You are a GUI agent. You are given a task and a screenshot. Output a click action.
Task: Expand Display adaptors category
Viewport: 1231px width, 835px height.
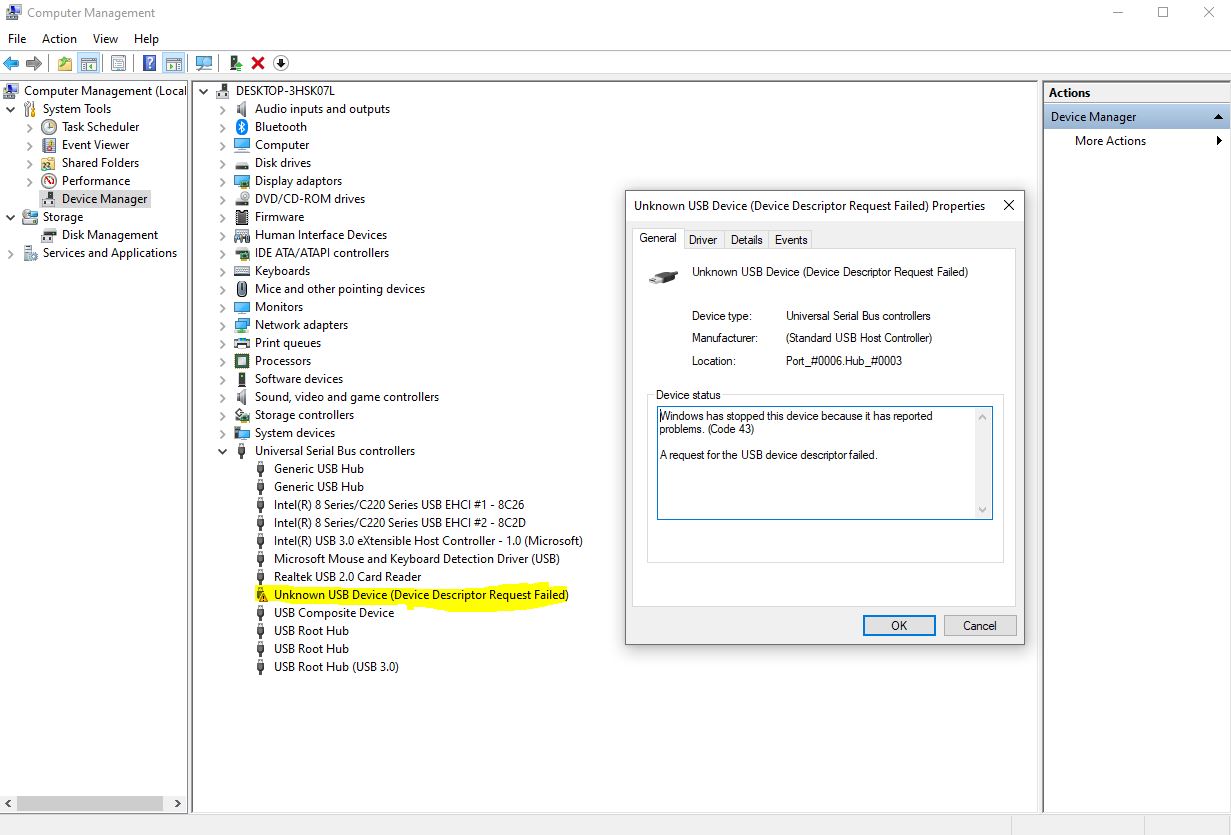click(222, 181)
